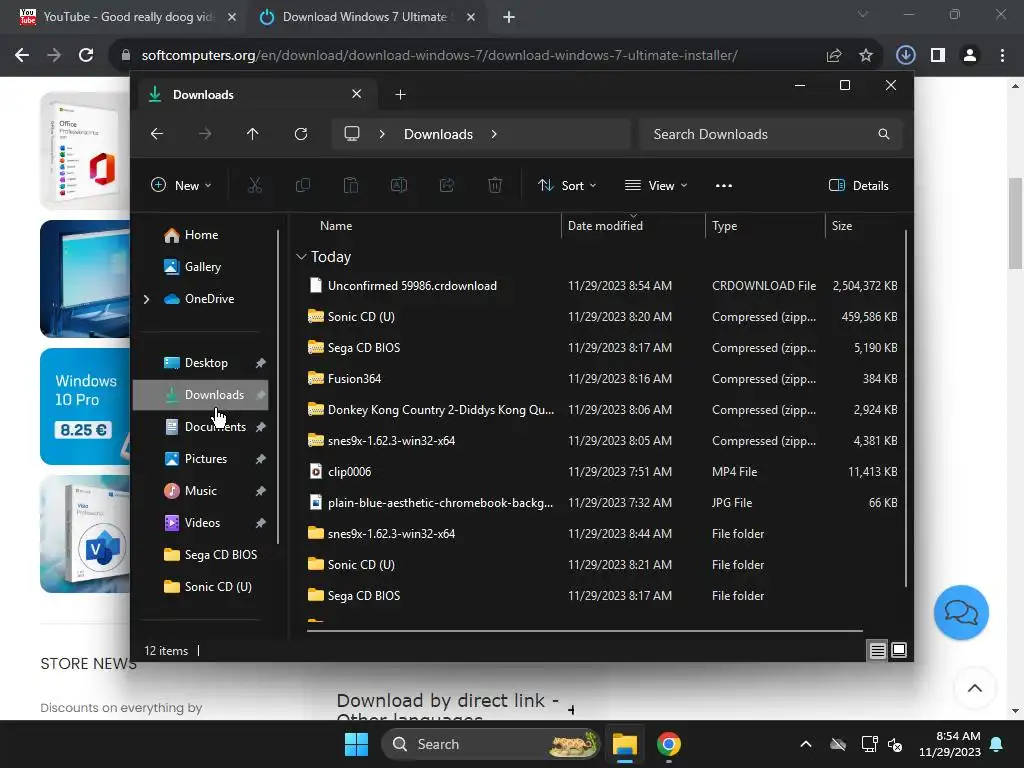Click File Explorer icon on taskbar

pos(625,744)
